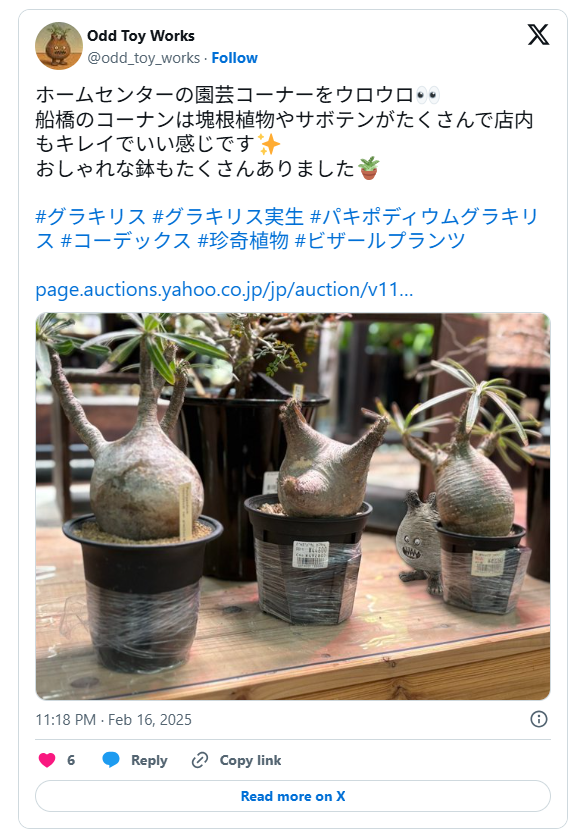This screenshot has width=576, height=837.
Task: Open the @odd_toy_works handle link
Action: tap(144, 58)
